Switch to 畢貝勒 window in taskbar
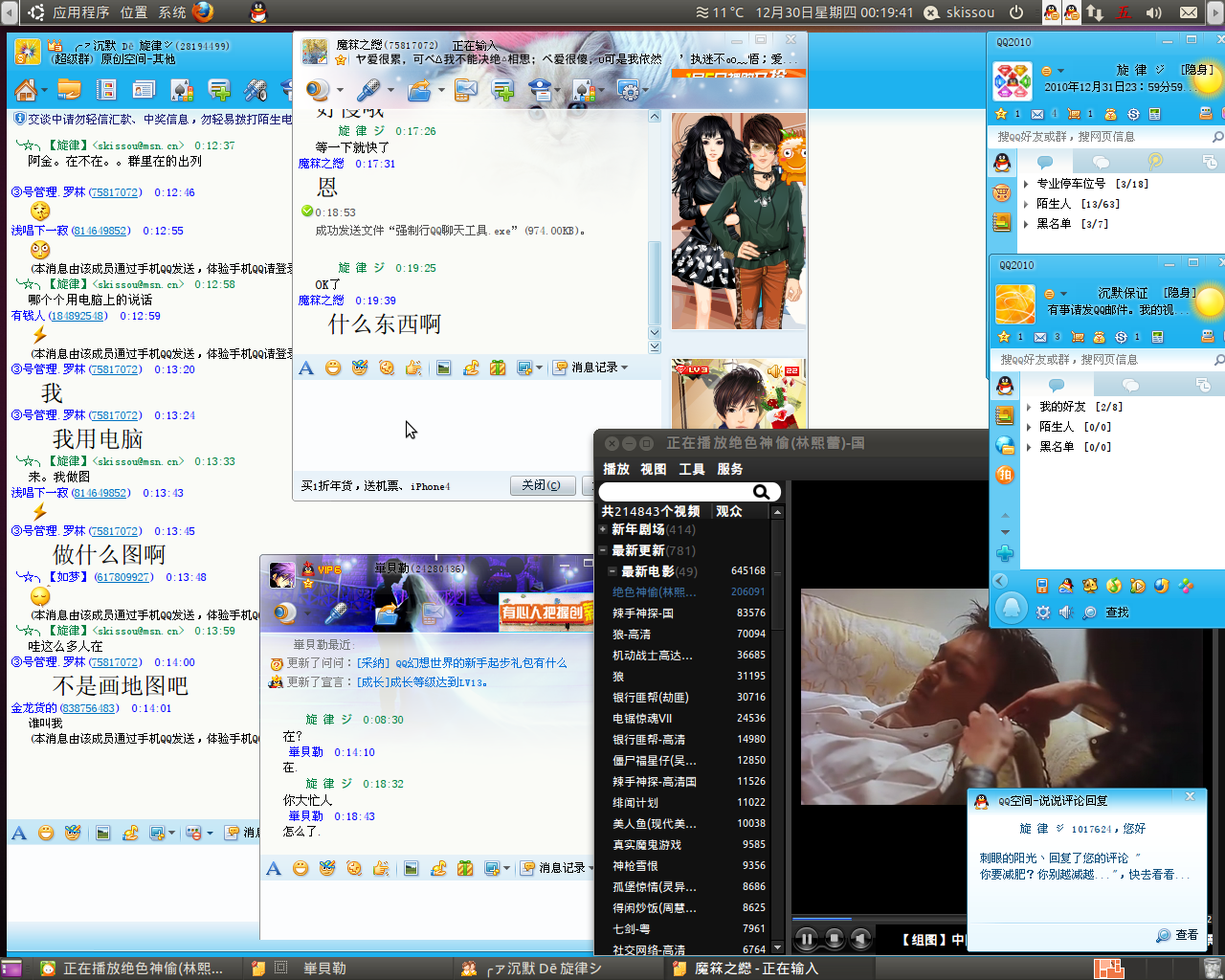Viewport: 1225px width, 980px height. (x=349, y=969)
